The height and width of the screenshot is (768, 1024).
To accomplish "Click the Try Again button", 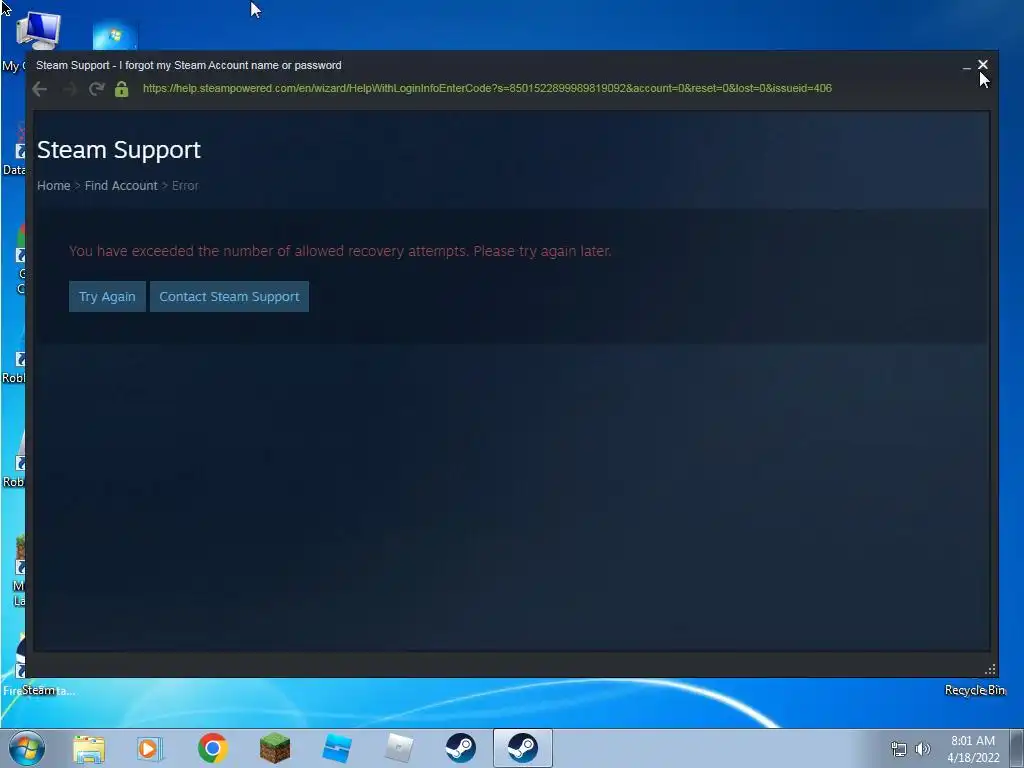I will pyautogui.click(x=107, y=296).
